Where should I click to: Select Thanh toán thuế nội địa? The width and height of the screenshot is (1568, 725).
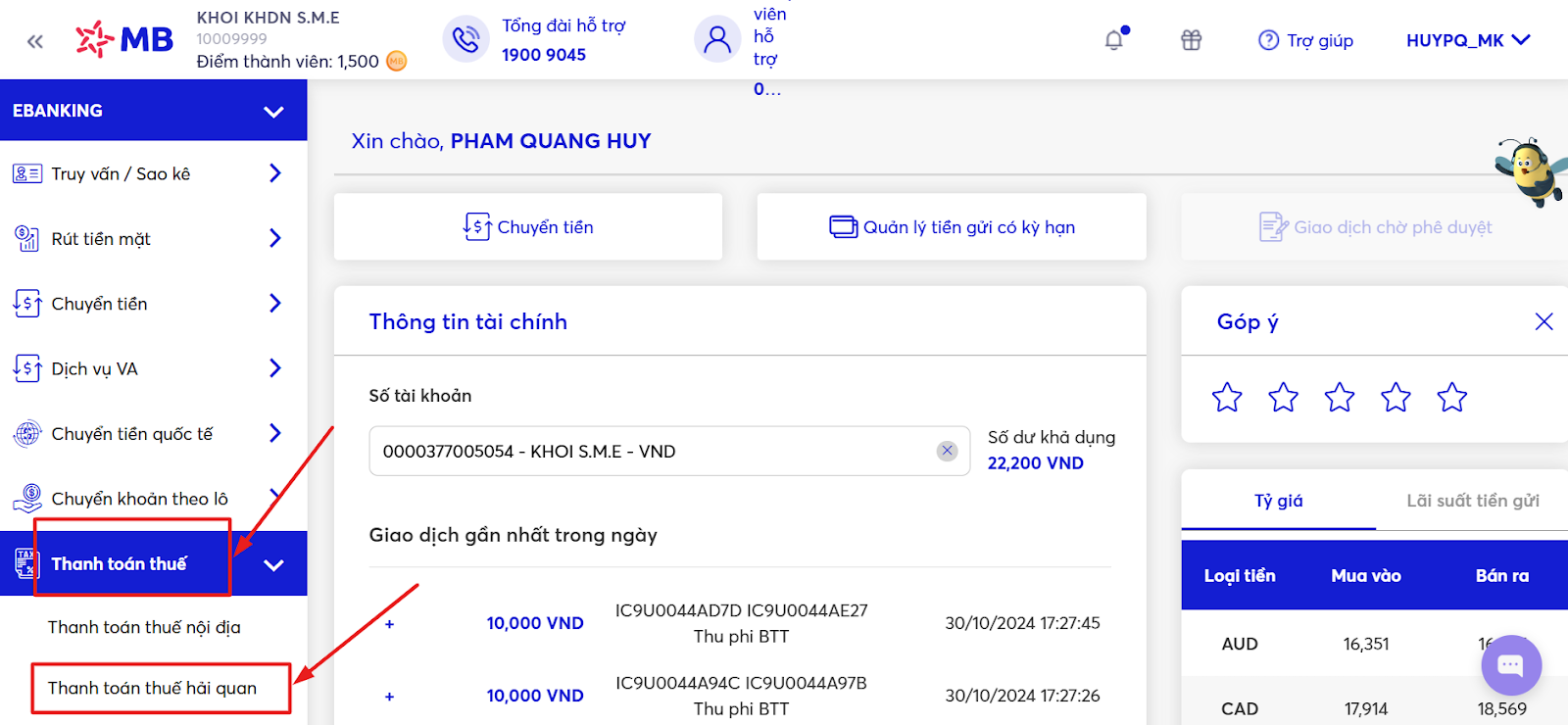144,627
